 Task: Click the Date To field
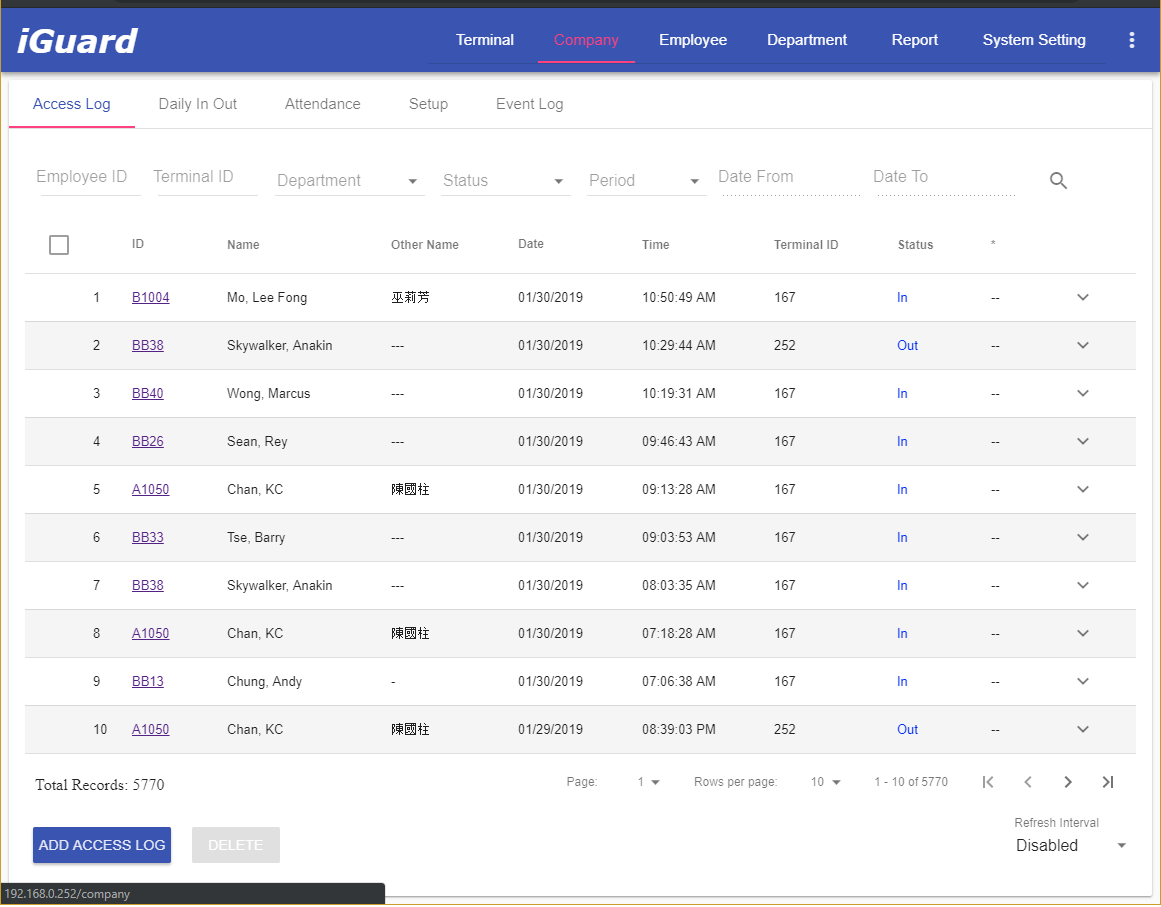click(946, 178)
